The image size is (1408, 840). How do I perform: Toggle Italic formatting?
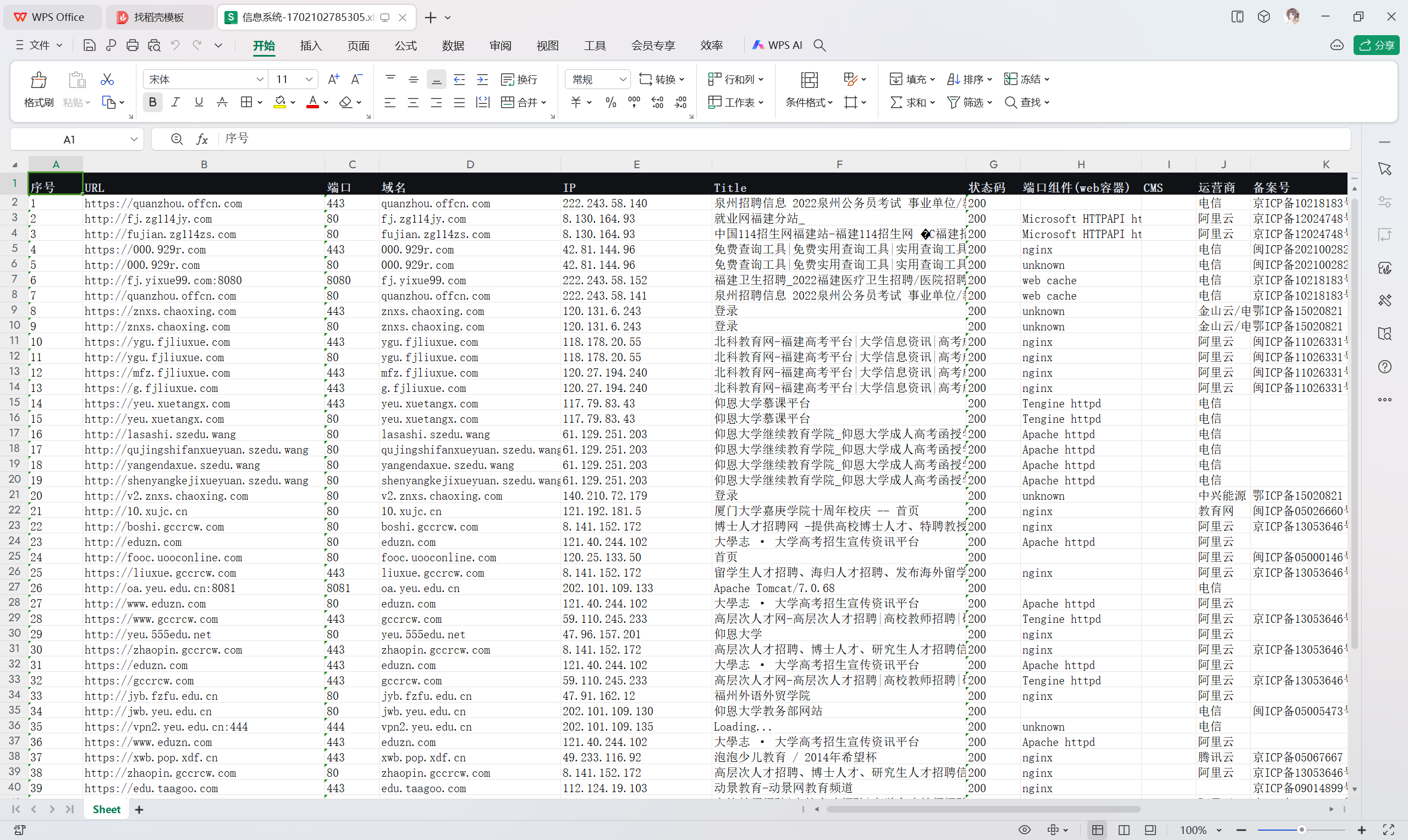tap(175, 102)
